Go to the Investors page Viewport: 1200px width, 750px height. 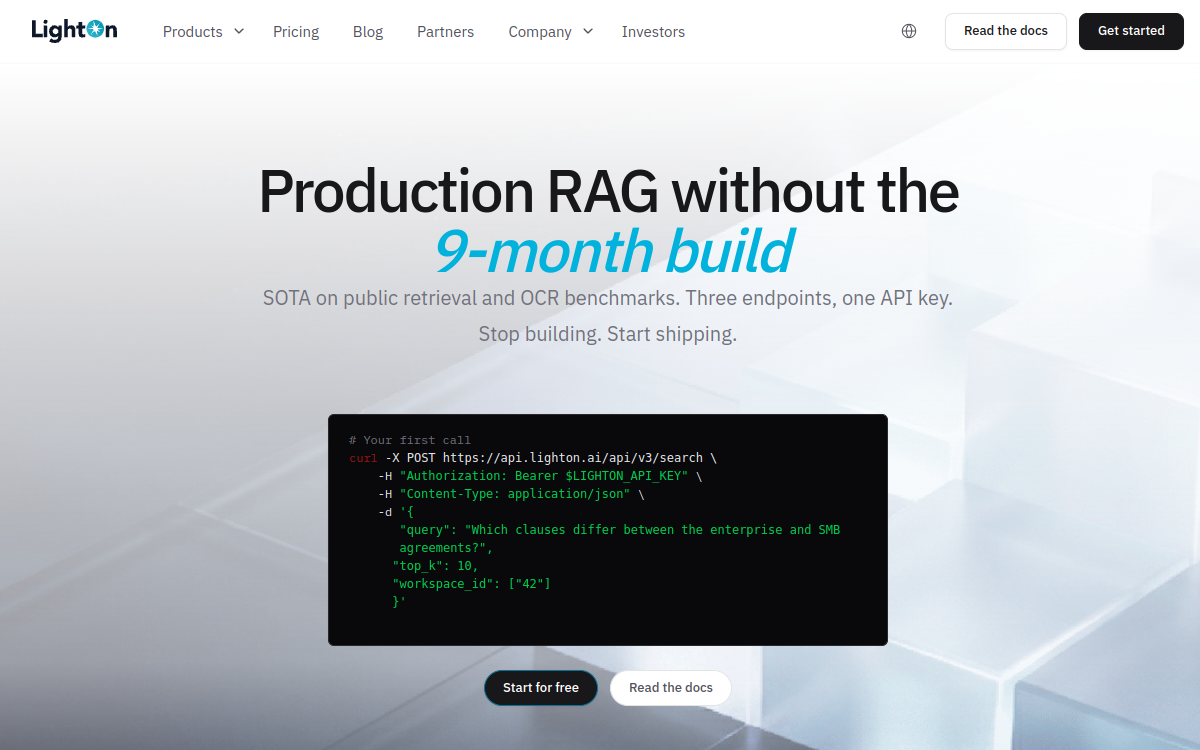pyautogui.click(x=653, y=32)
